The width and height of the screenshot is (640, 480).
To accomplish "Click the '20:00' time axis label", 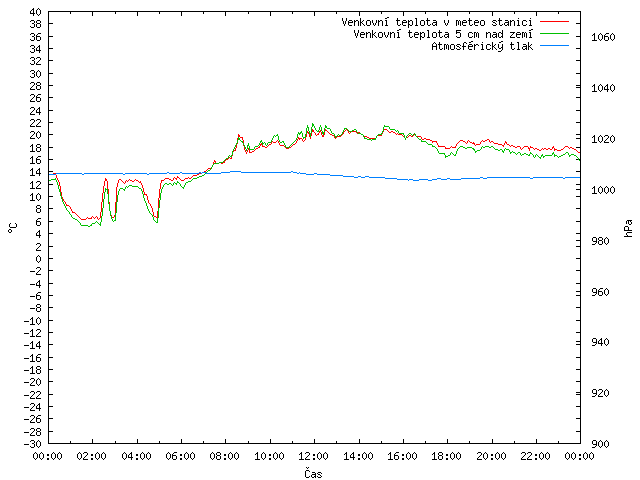I will click(491, 456).
